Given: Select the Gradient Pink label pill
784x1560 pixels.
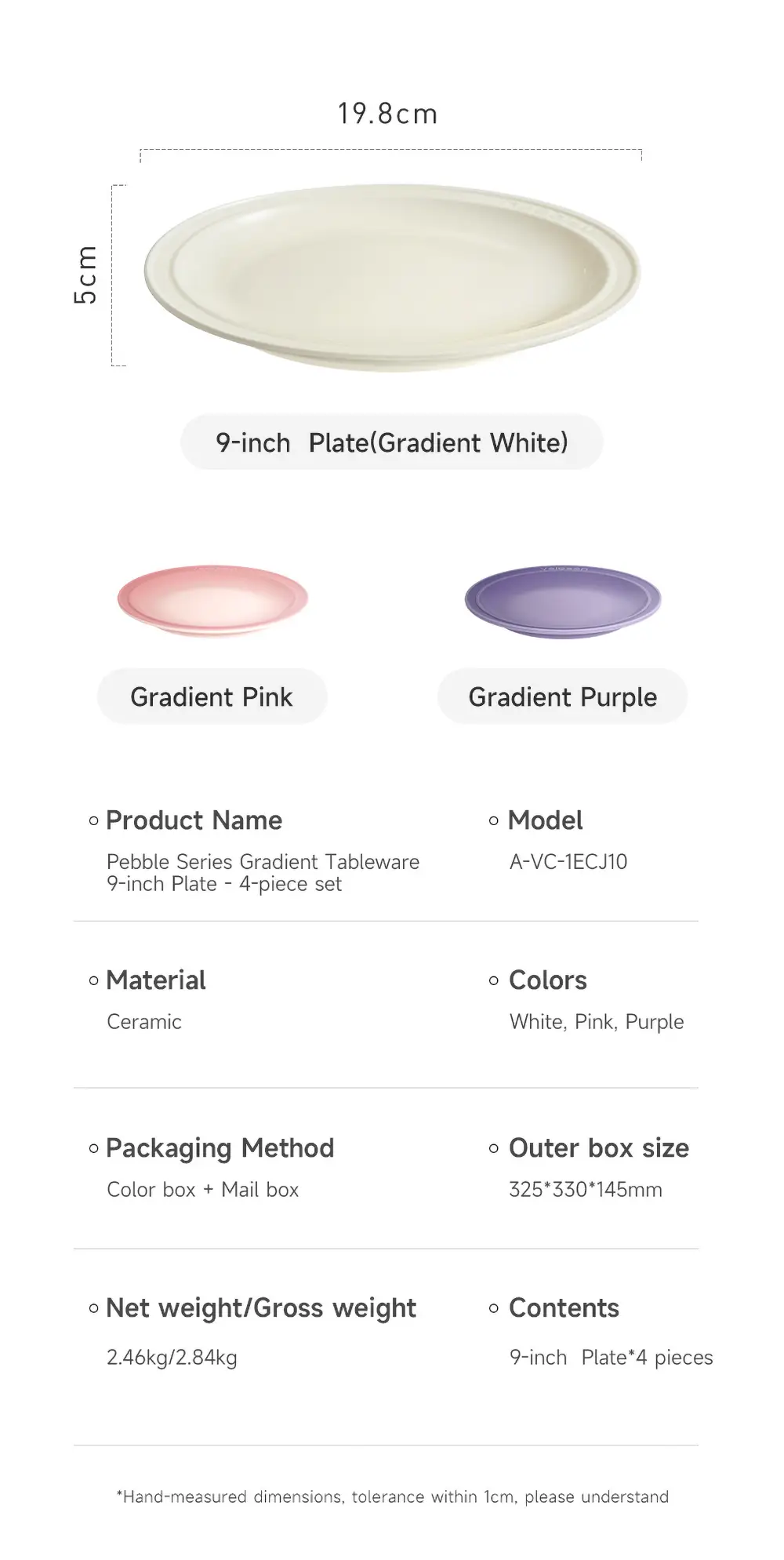Looking at the screenshot, I should tap(212, 696).
